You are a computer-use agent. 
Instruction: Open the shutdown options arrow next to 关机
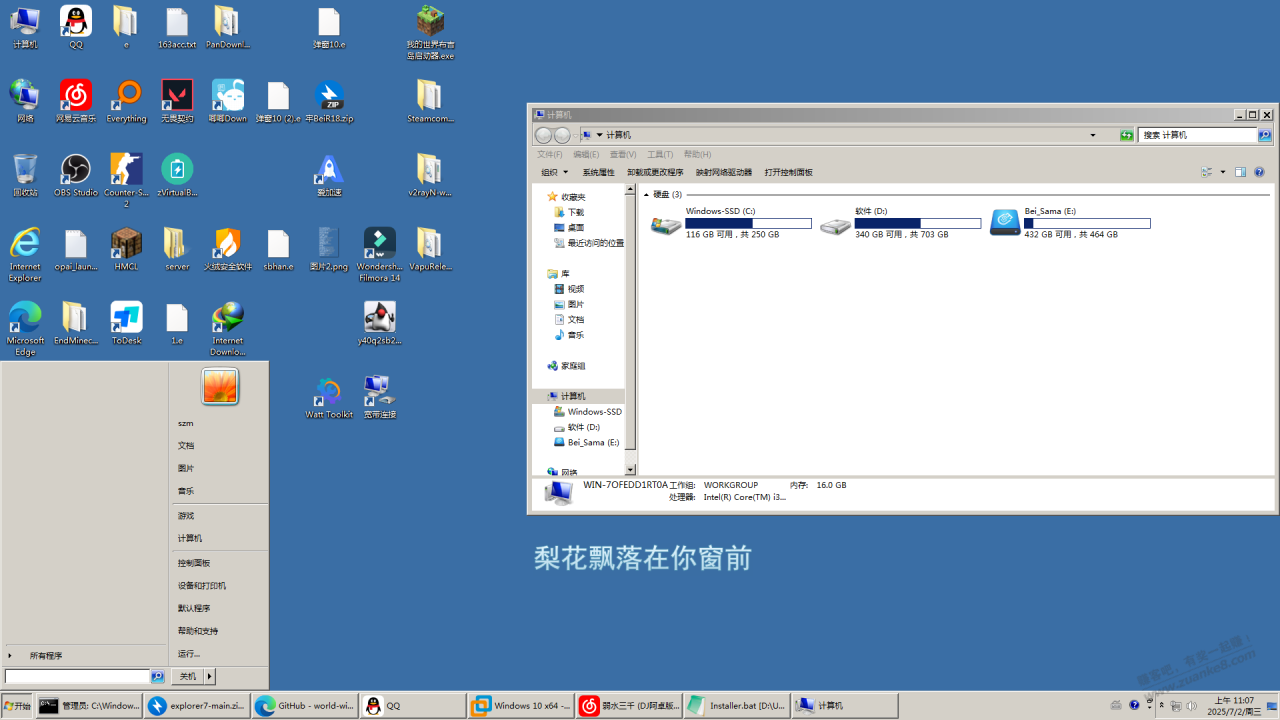(x=210, y=677)
